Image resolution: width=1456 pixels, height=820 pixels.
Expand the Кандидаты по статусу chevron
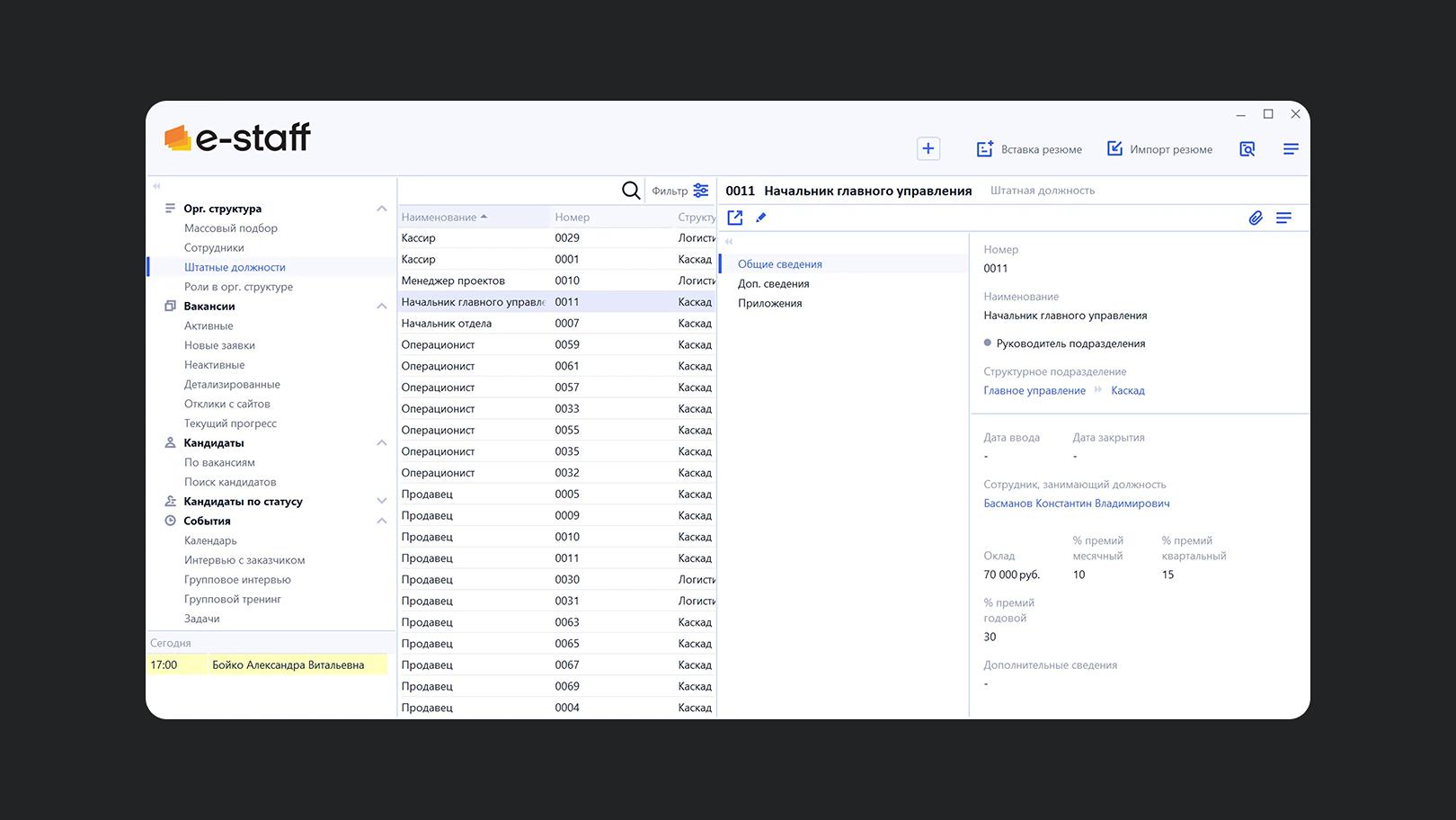pos(382,502)
